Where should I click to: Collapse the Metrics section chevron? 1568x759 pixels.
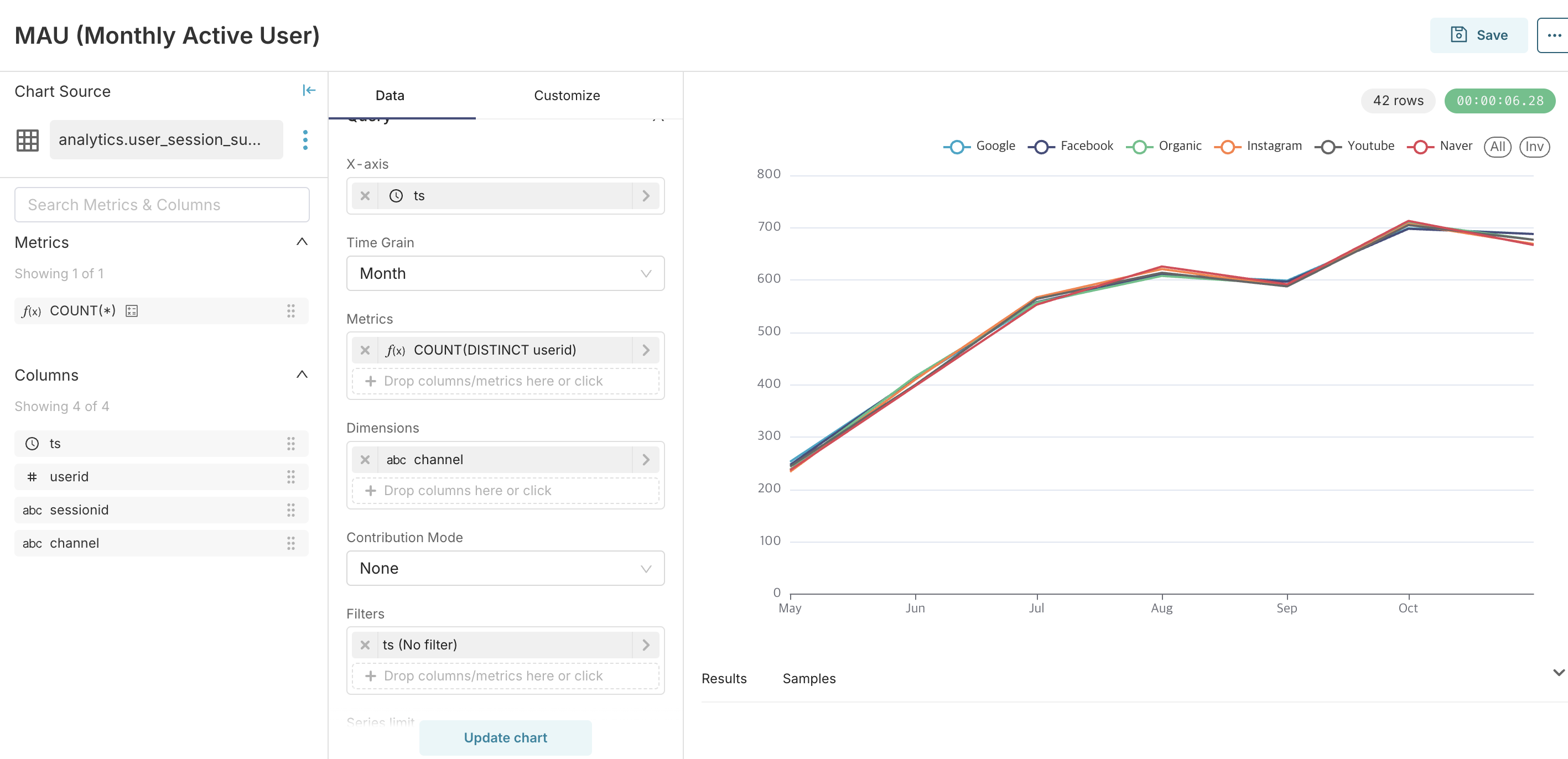(x=302, y=242)
